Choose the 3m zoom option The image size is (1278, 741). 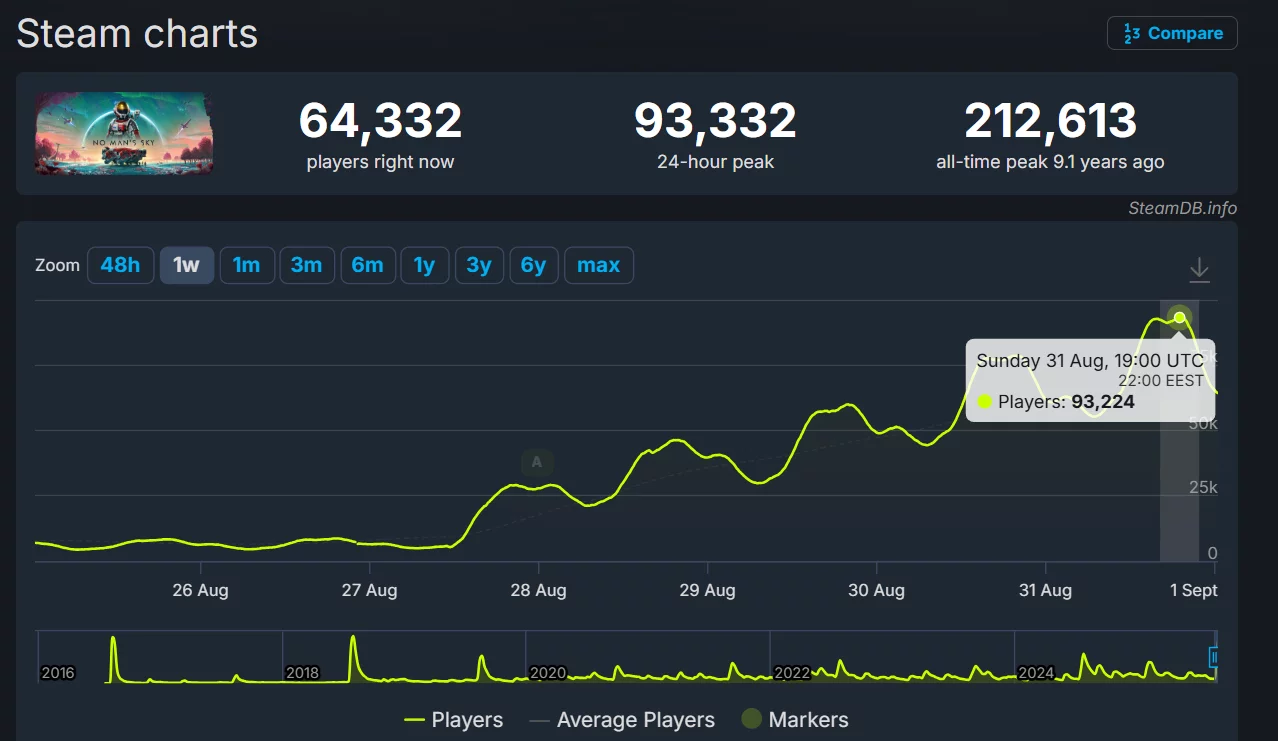[306, 265]
